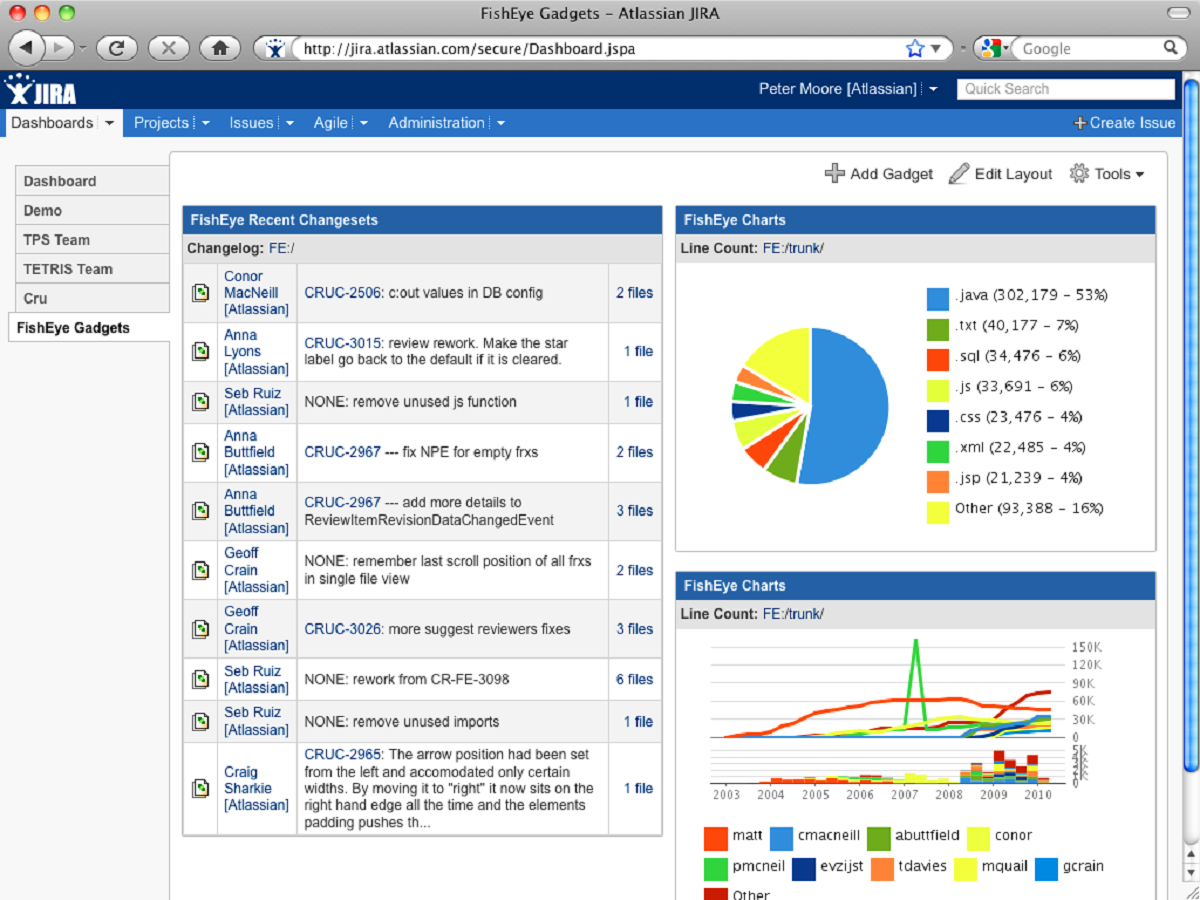Click the blue .java legend swatch
The height and width of the screenshot is (900, 1200).
point(937,298)
